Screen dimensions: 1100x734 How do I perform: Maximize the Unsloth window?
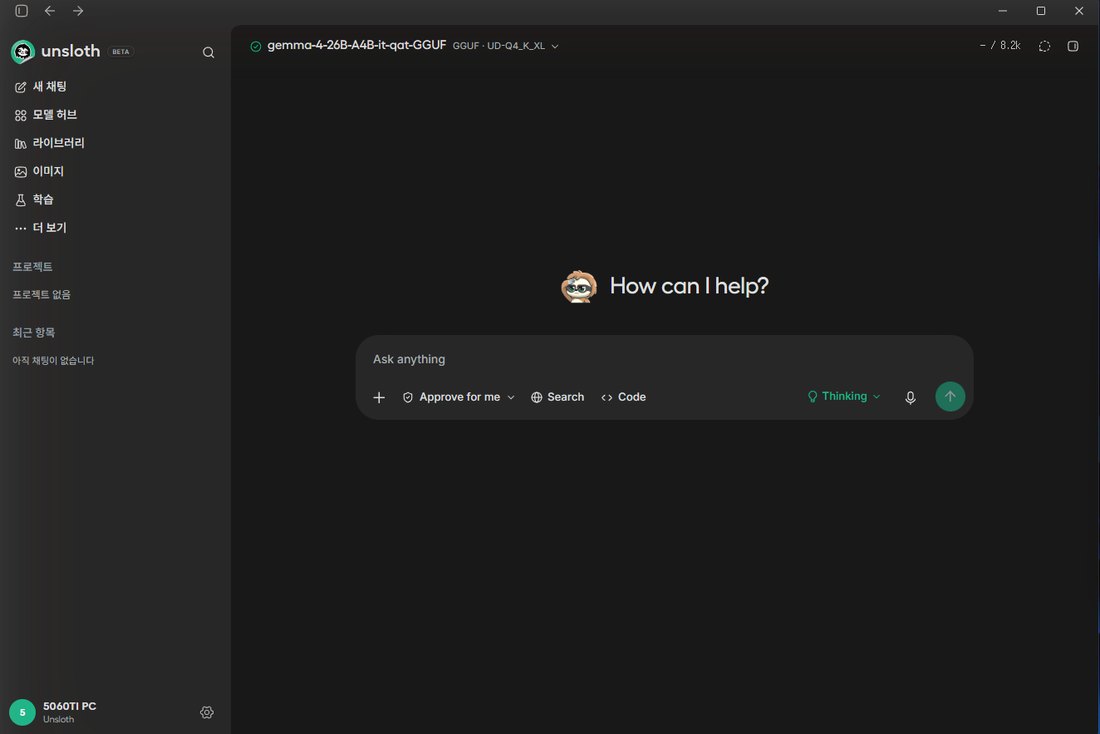(x=1041, y=11)
